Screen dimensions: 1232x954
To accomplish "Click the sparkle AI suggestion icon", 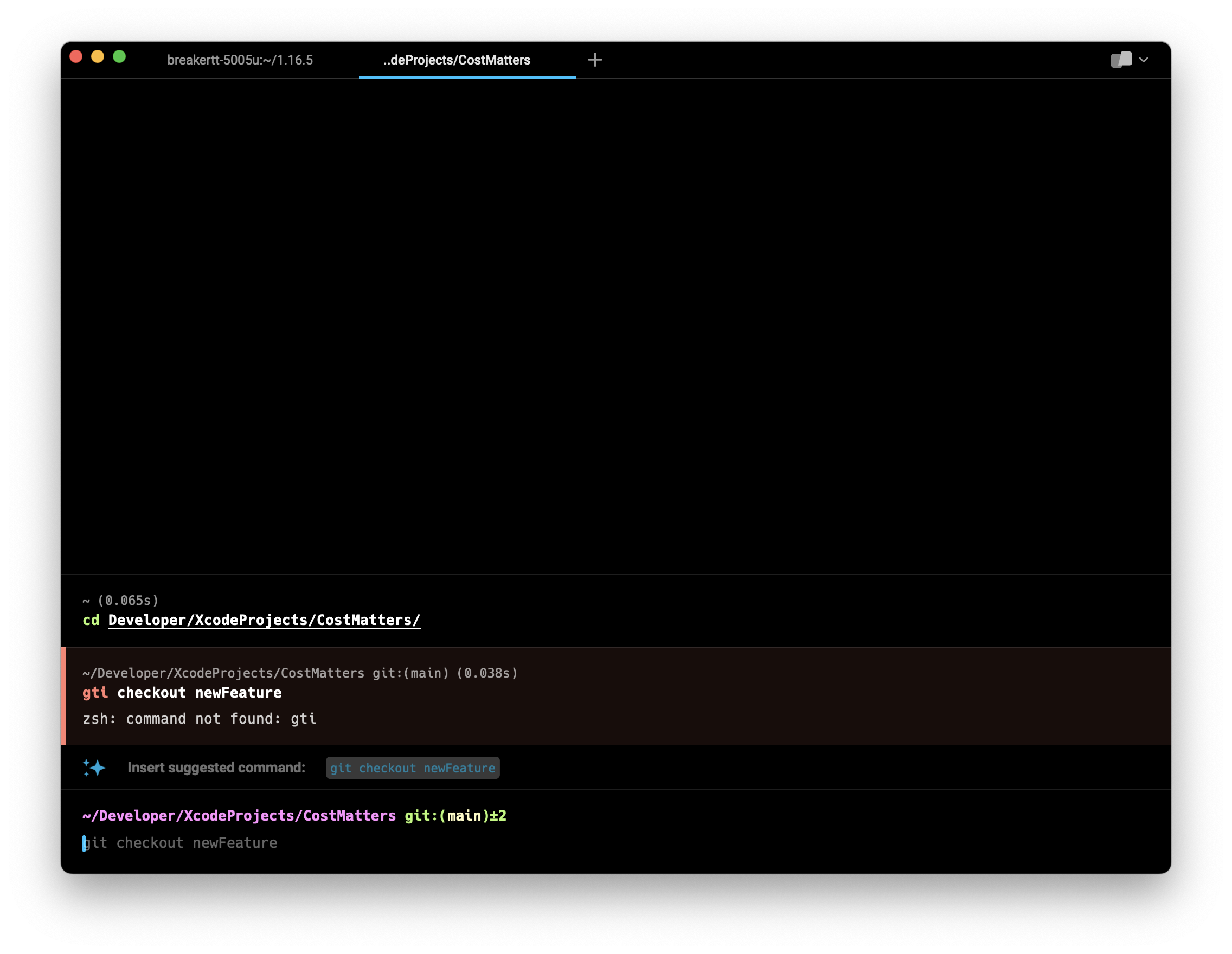I will coord(94,768).
